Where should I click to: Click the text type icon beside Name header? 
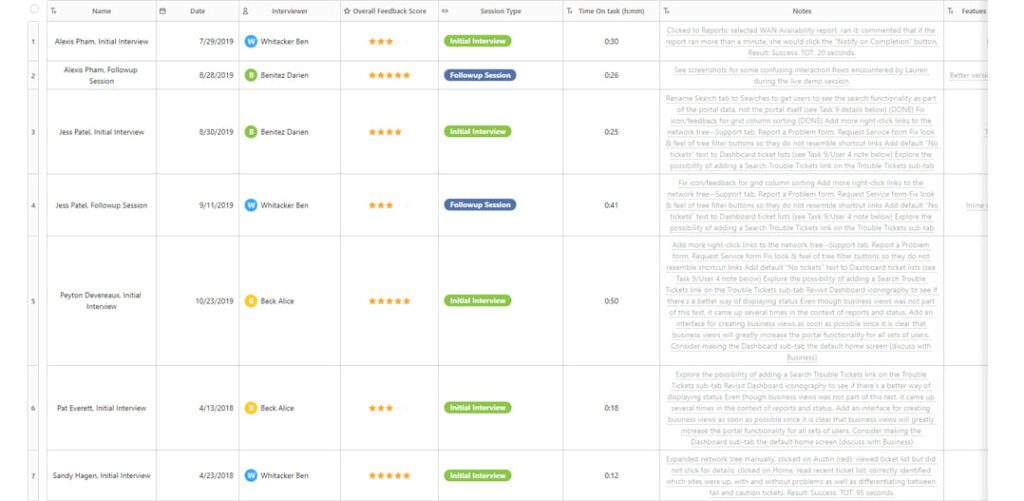(x=54, y=11)
